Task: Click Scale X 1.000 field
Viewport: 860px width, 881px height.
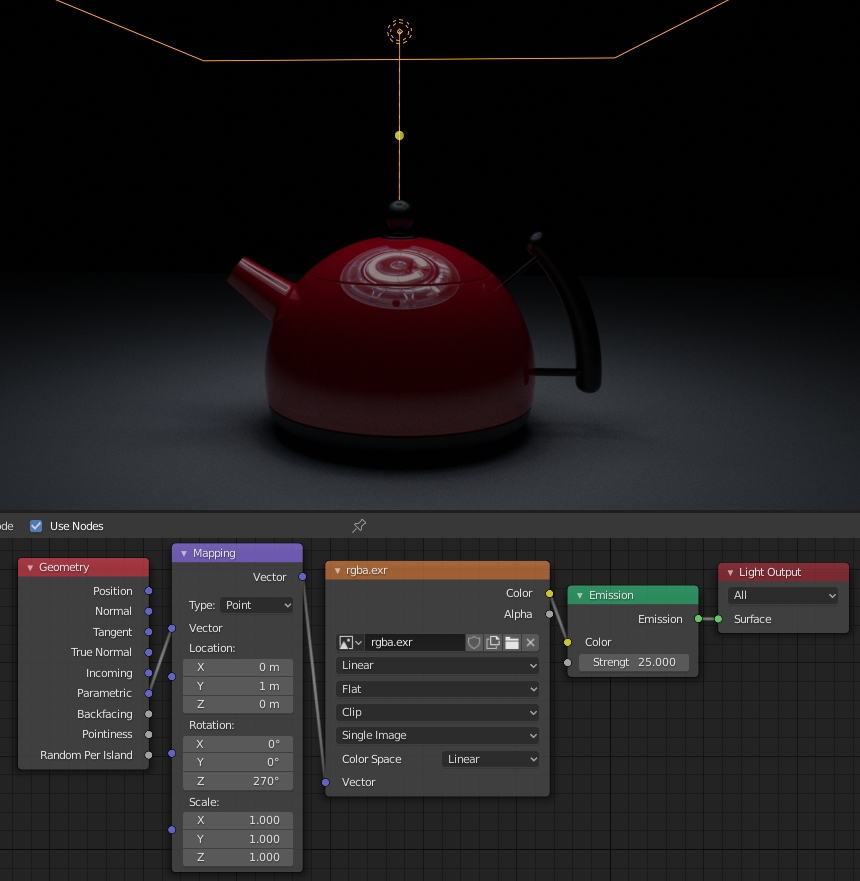Action: click(238, 820)
